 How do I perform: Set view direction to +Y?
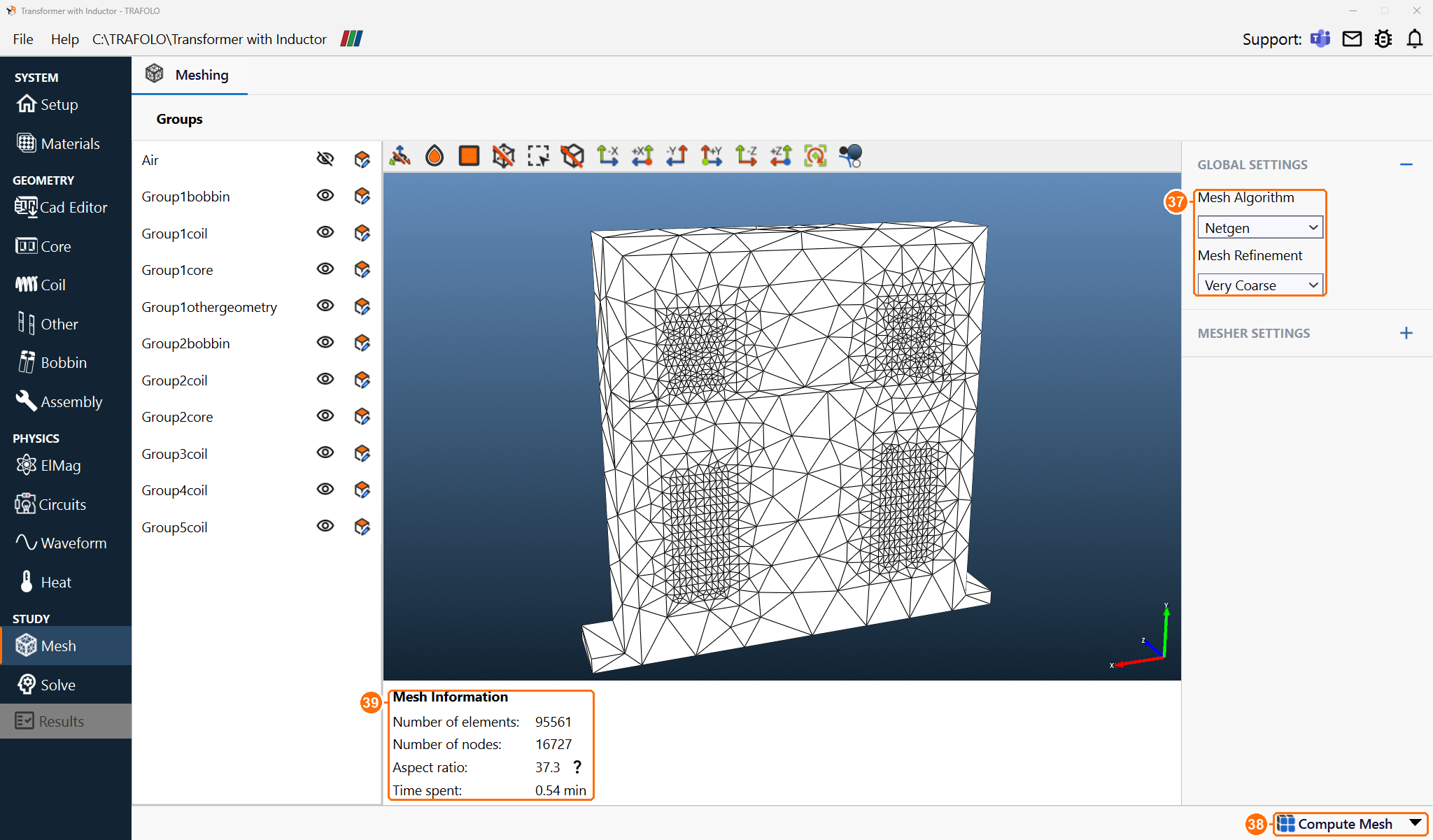click(712, 155)
